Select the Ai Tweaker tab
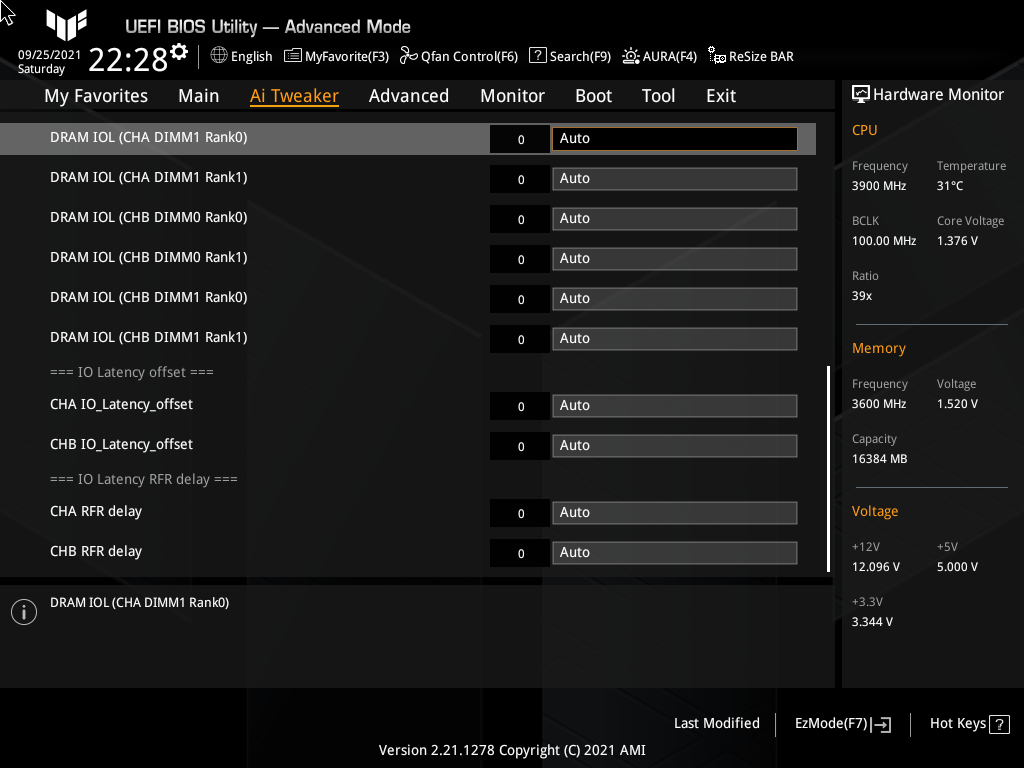This screenshot has height=768, width=1024. (x=294, y=96)
